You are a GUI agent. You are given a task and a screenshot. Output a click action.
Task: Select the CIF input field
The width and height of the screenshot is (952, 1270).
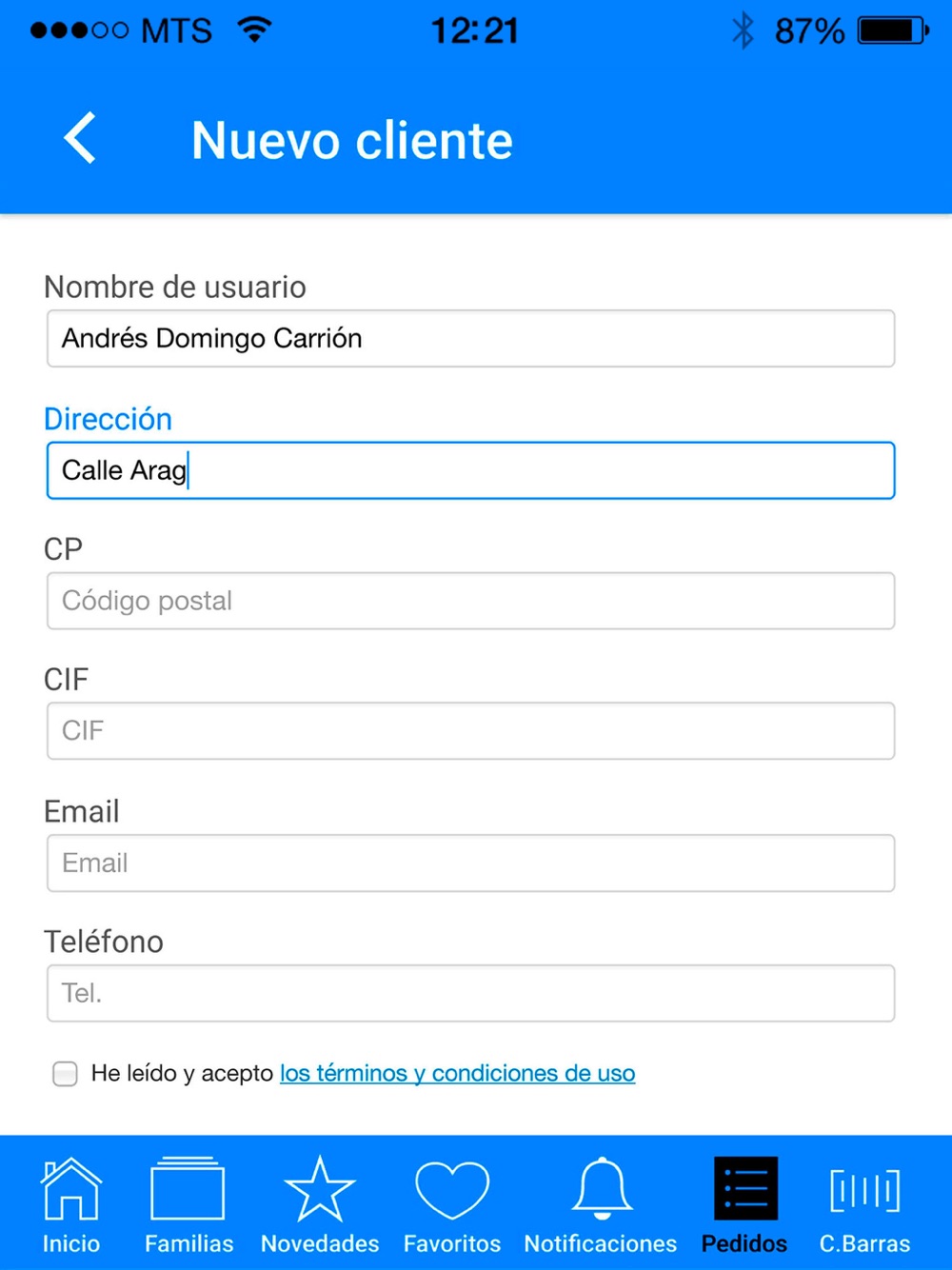[470, 731]
